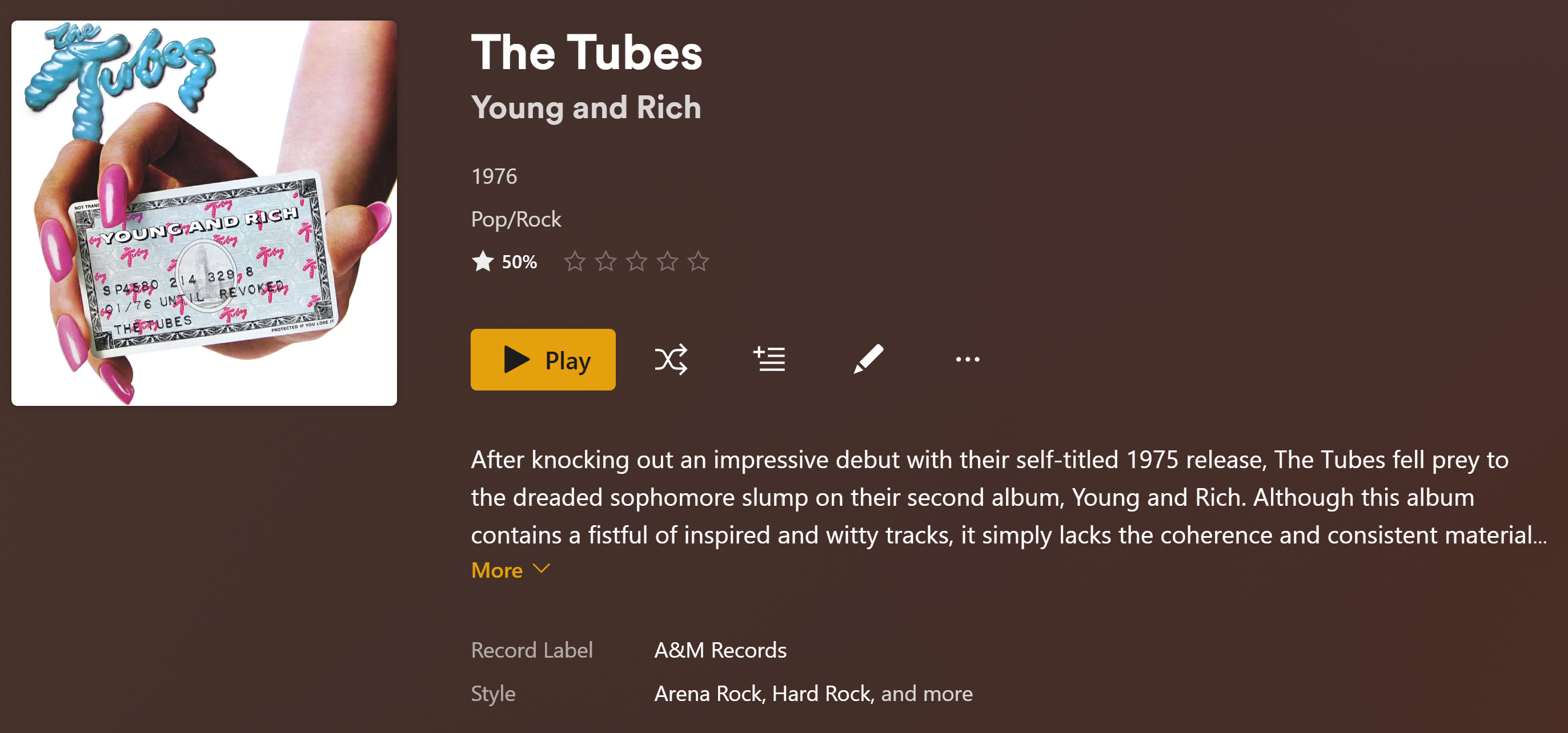Give the album five stars
1568x733 pixels.
(x=698, y=261)
